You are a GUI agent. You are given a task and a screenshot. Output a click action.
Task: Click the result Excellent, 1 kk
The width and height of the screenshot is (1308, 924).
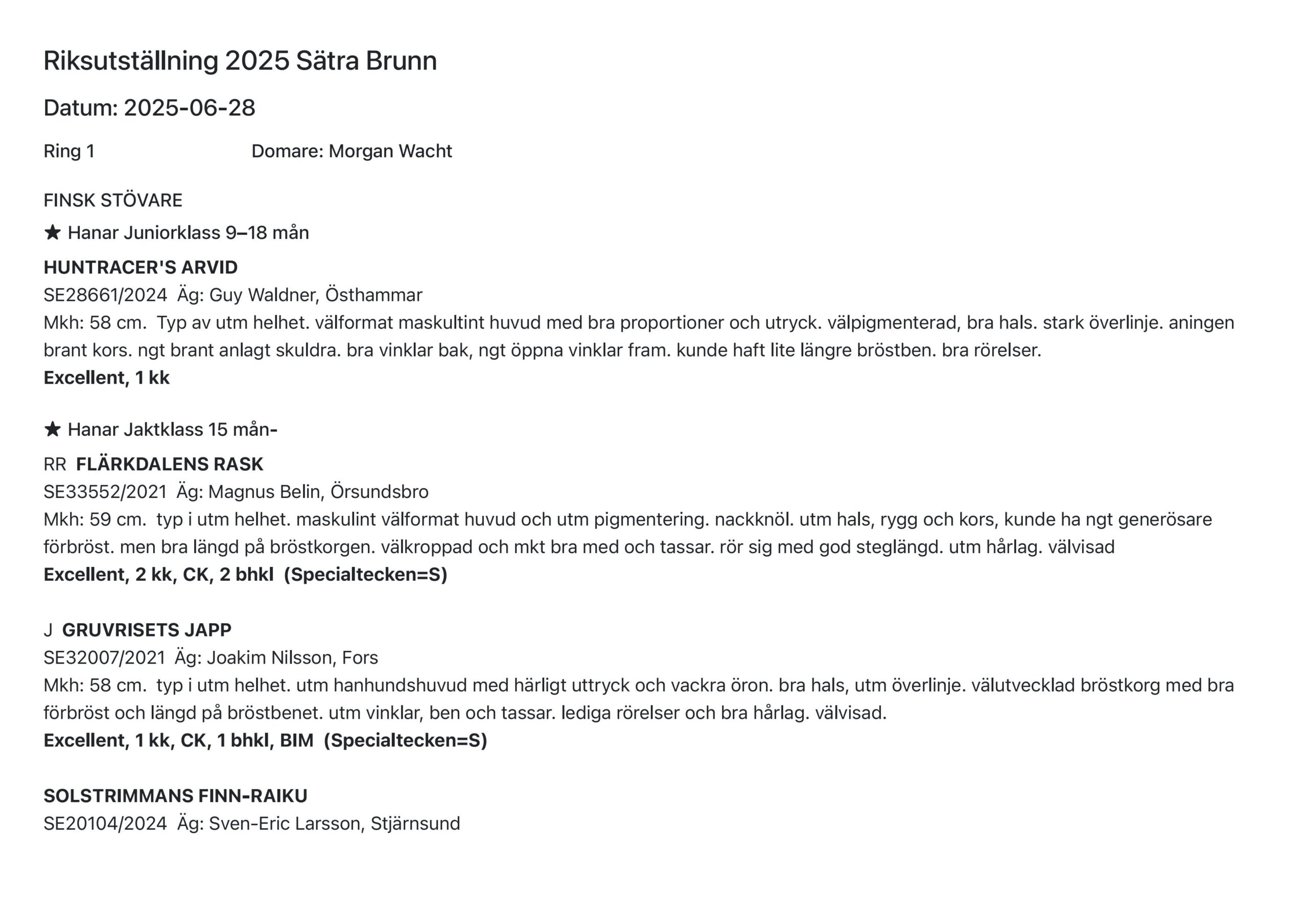pyautogui.click(x=107, y=377)
